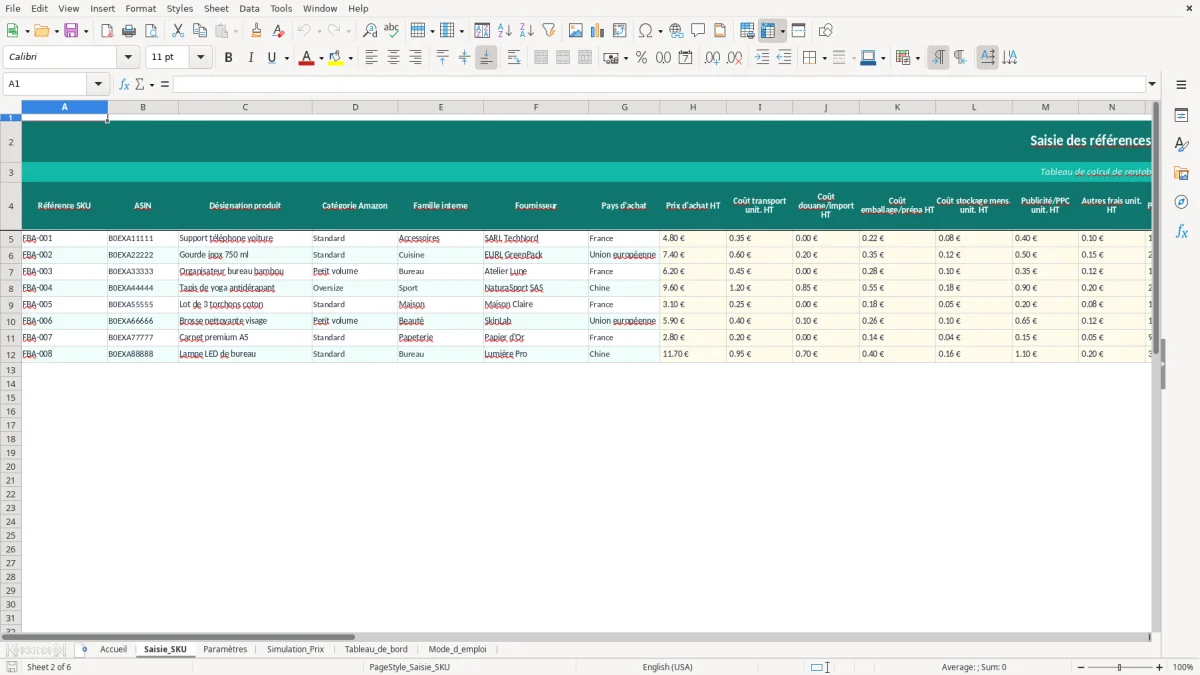
Task: Click the Format as Percent icon
Action: (x=642, y=58)
